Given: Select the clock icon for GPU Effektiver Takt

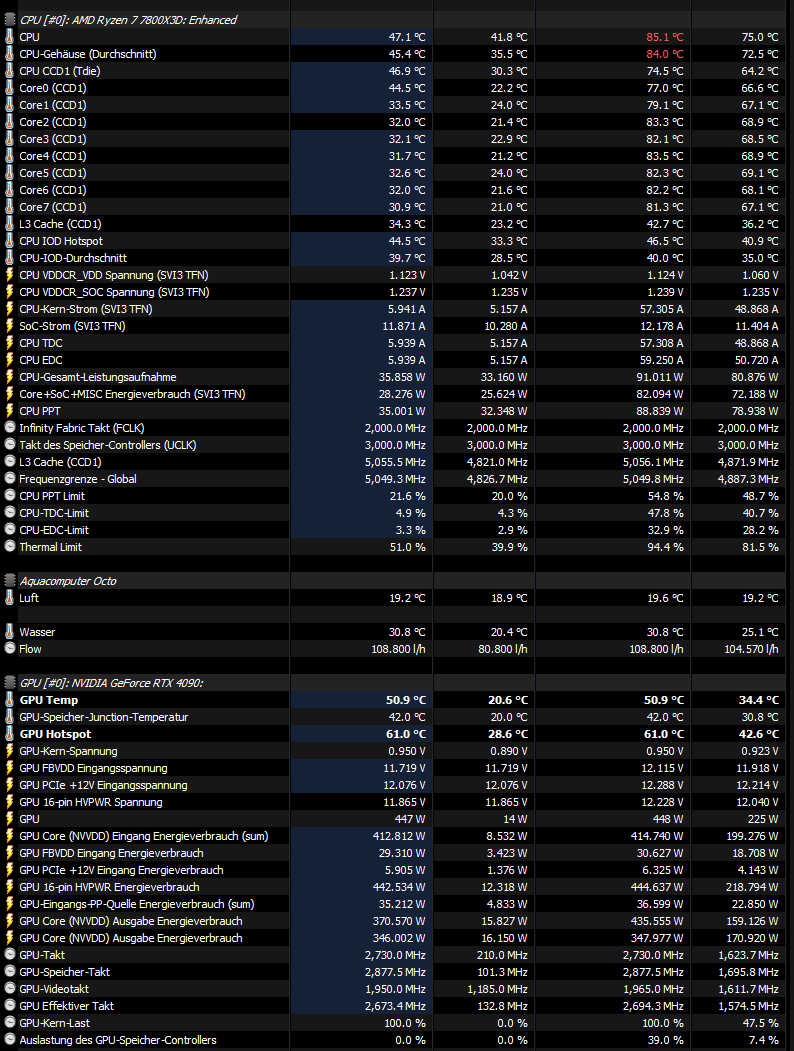Looking at the screenshot, I should (9, 1006).
